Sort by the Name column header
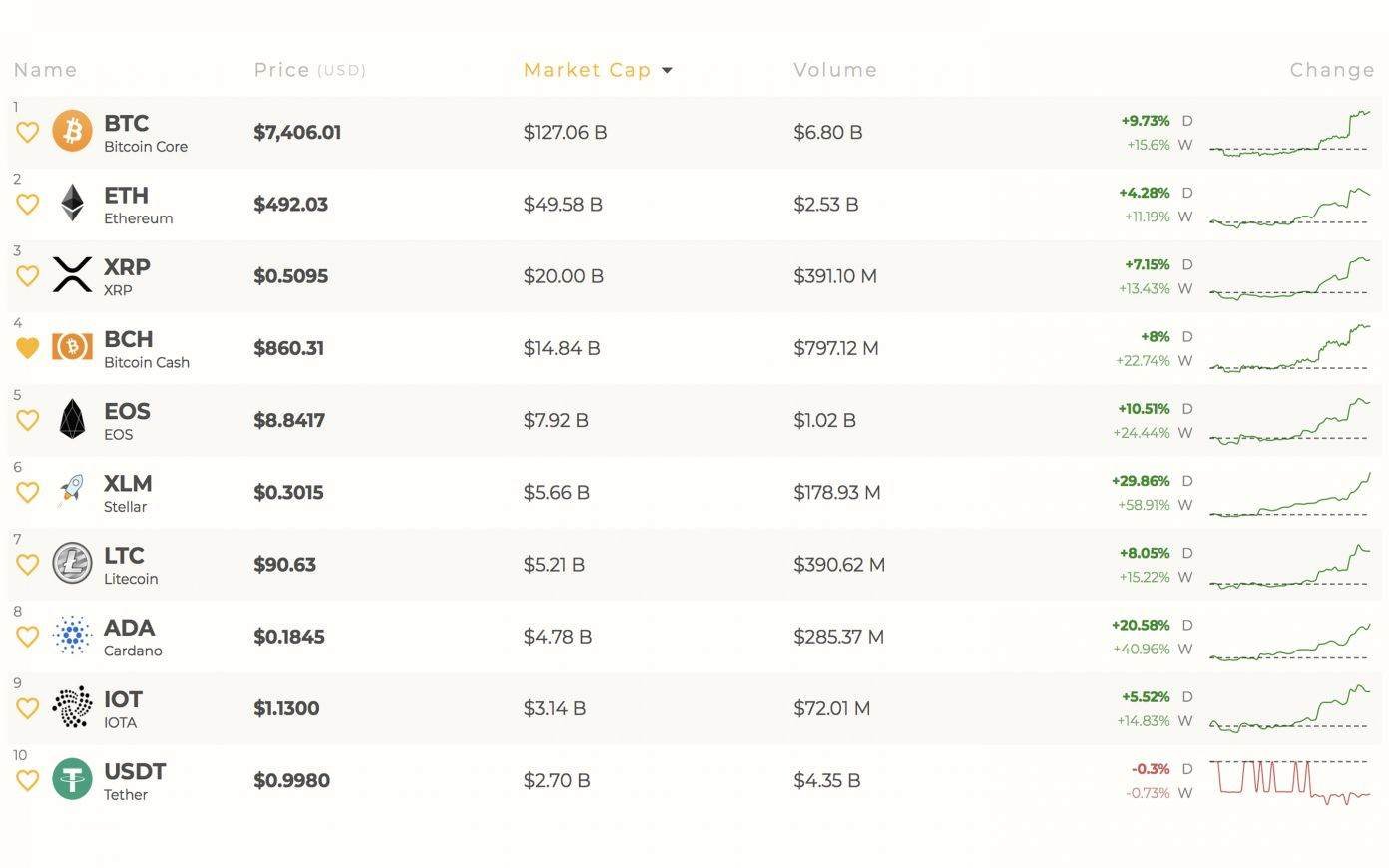Screen dimensions: 1389x868 pyautogui.click(x=46, y=70)
